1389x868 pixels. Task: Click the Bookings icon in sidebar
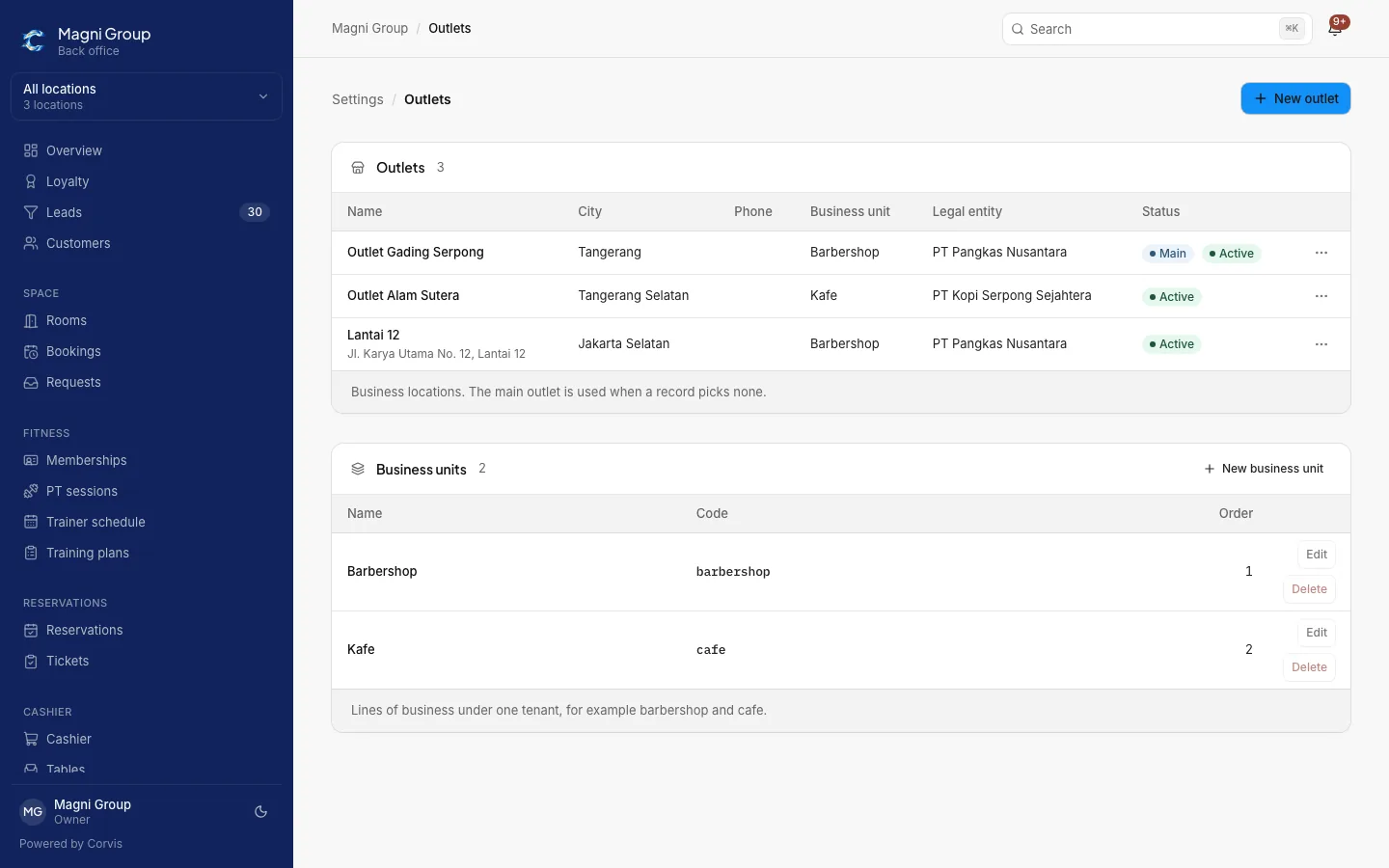point(31,352)
